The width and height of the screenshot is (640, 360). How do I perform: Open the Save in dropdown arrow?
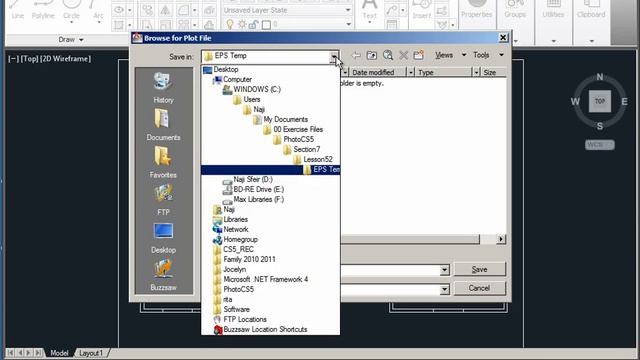click(334, 56)
